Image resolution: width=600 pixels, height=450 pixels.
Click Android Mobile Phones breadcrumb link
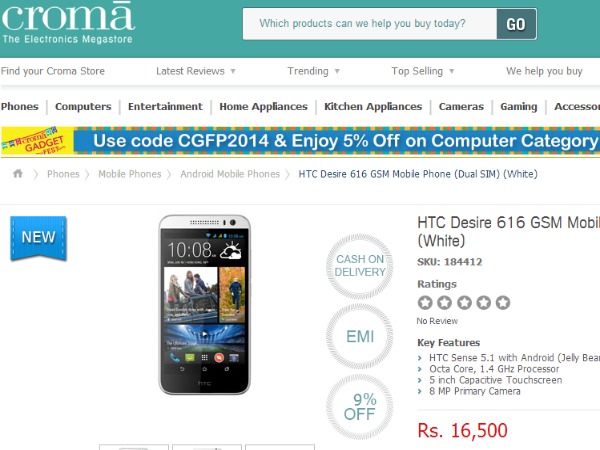point(230,174)
